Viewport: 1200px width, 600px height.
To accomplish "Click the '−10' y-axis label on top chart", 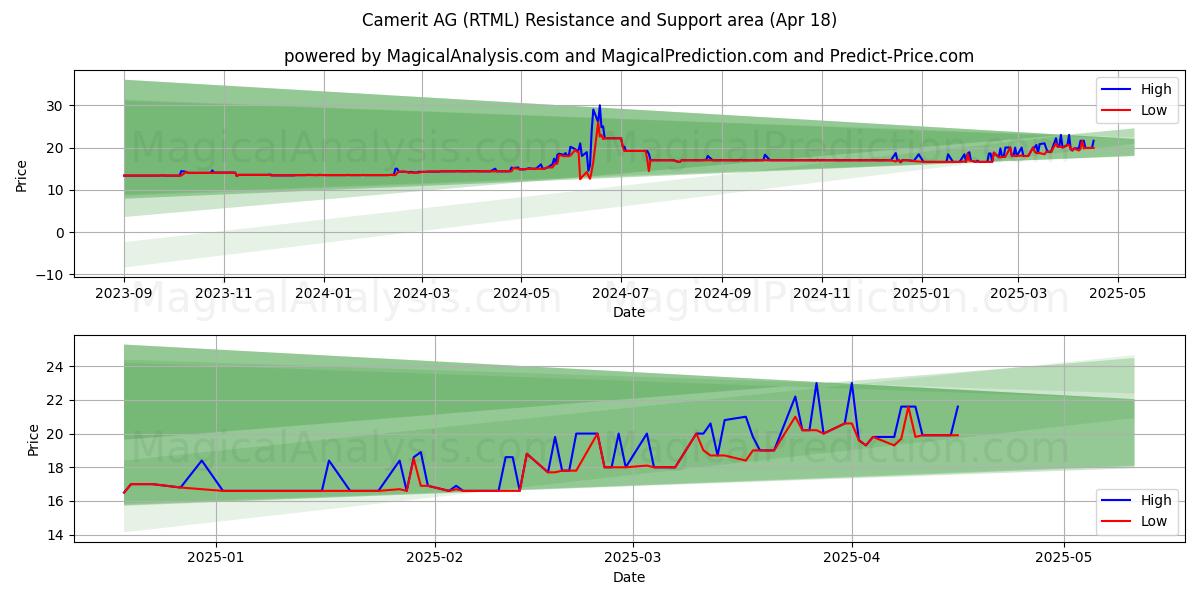I will click(x=51, y=275).
